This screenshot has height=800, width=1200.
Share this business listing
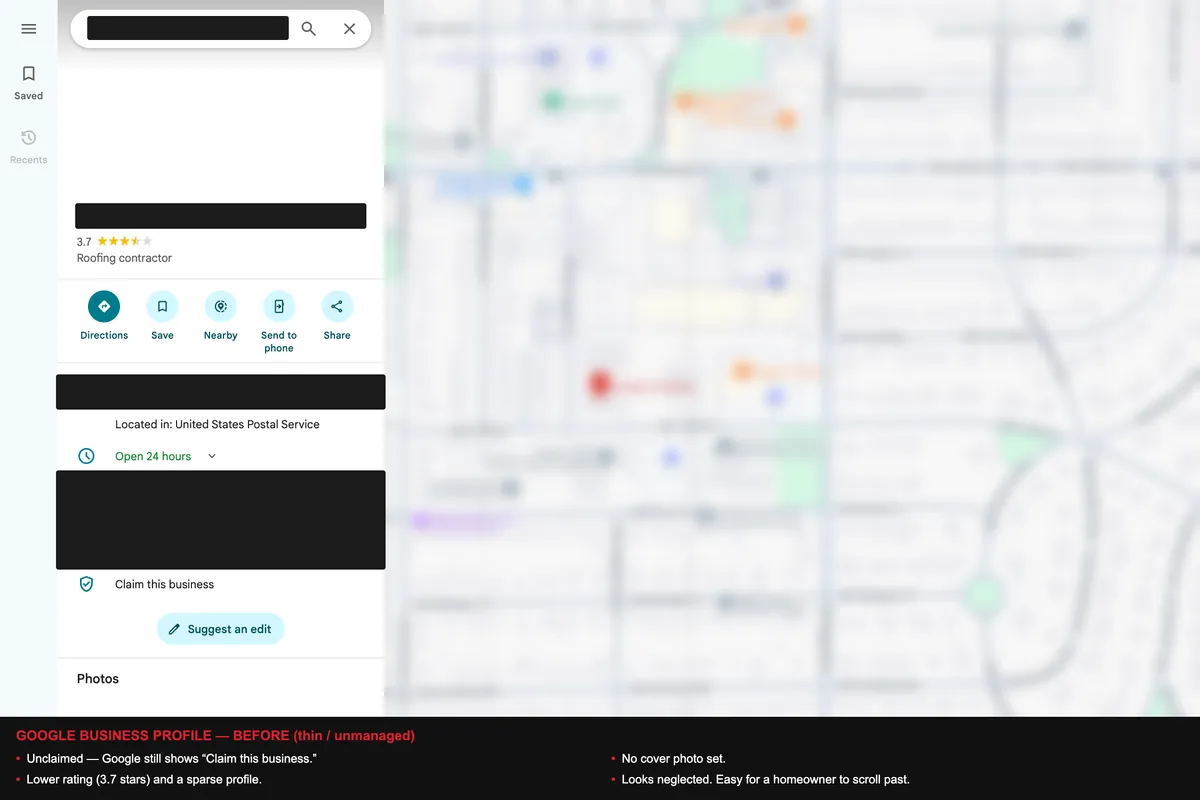337,316
